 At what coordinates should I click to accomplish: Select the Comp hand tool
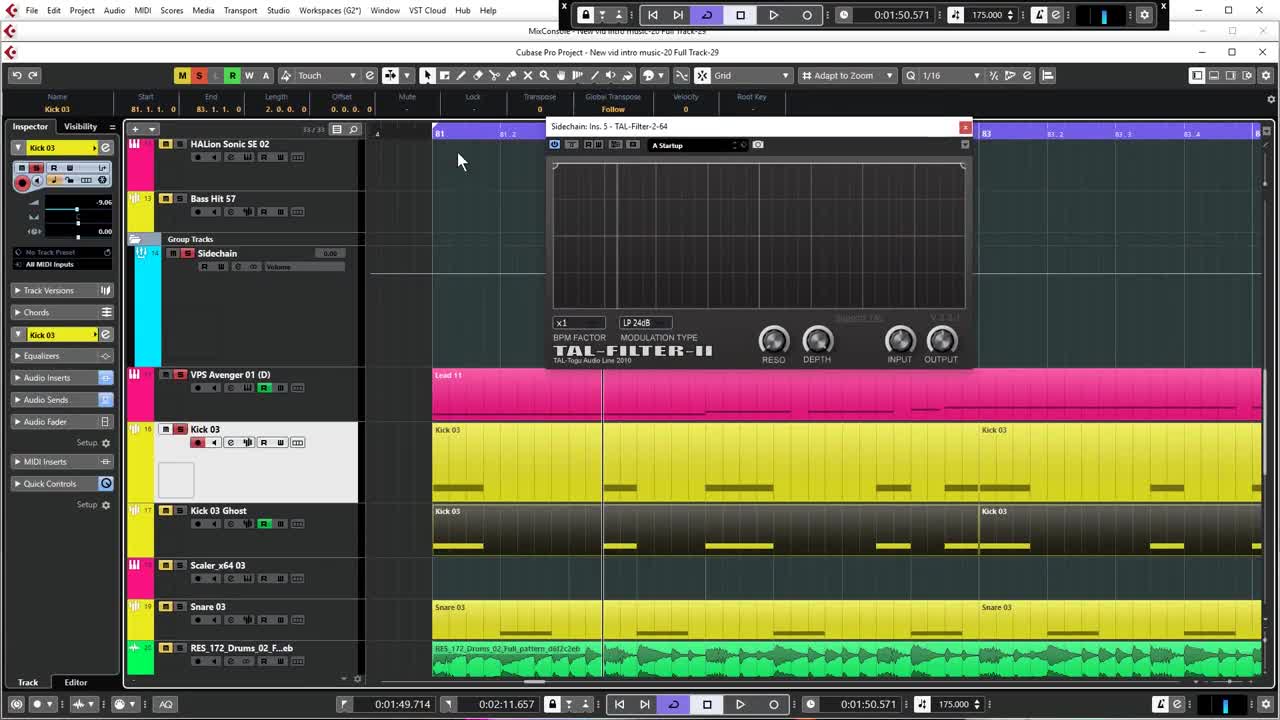tap(561, 75)
